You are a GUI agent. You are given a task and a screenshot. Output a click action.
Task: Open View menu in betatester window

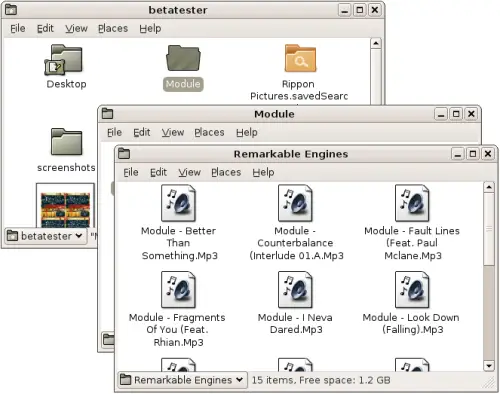(76, 29)
